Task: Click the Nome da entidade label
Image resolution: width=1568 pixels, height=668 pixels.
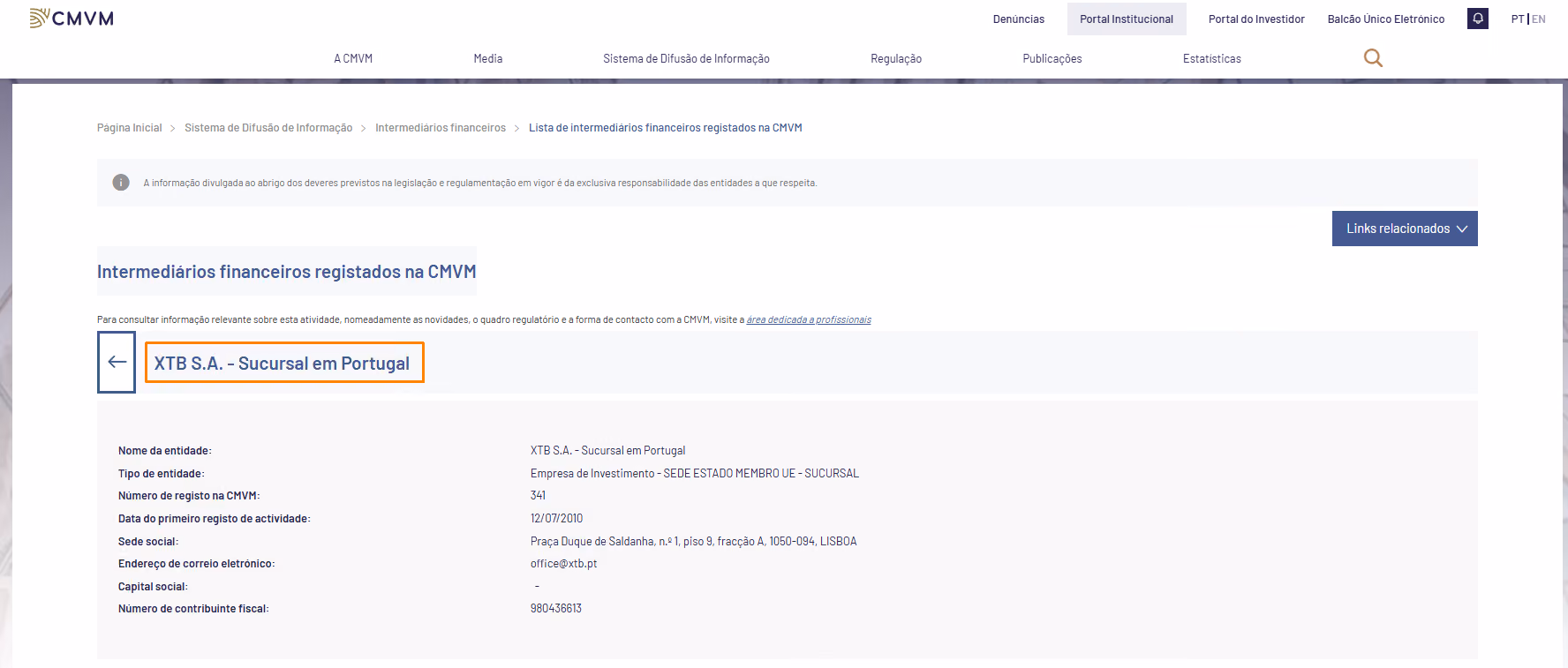Action: [x=165, y=451]
